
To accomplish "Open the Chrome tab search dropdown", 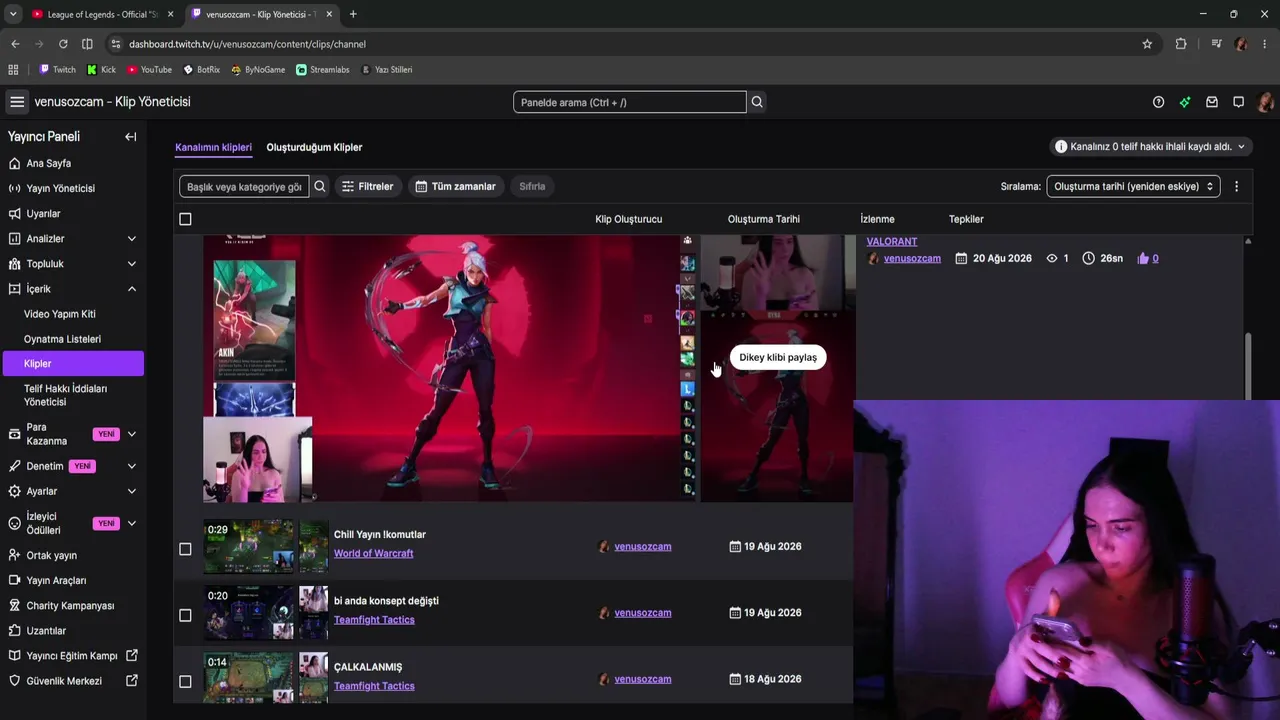I will click(13, 14).
